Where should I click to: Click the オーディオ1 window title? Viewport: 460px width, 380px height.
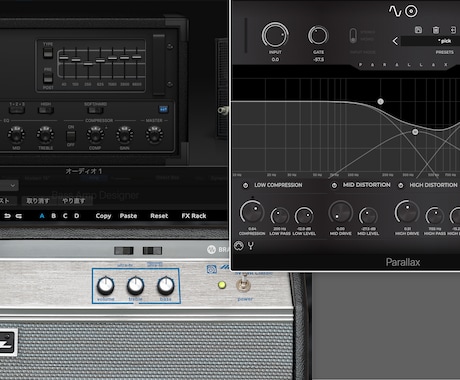pos(84,171)
